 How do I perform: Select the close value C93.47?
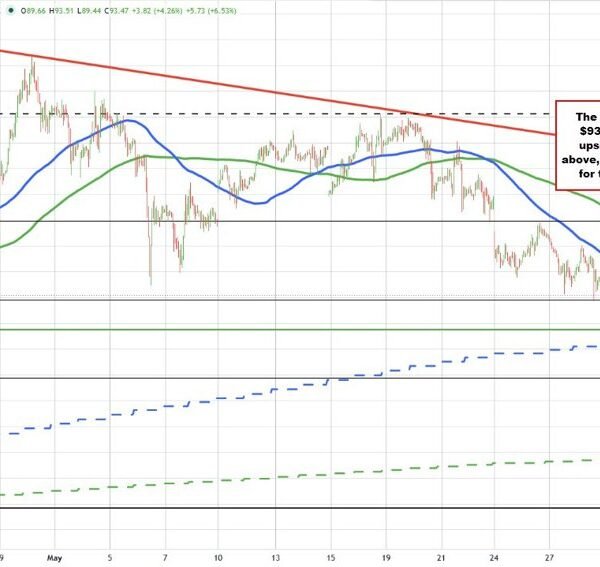(116, 11)
